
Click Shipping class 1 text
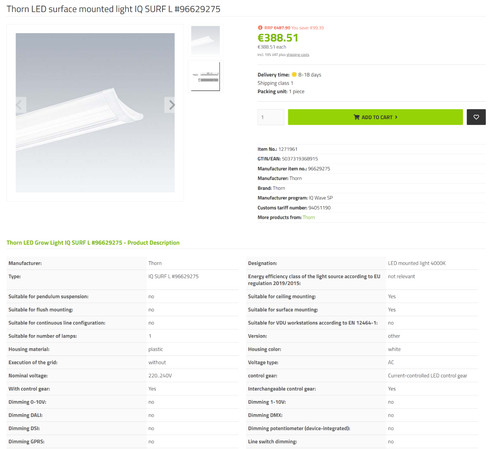pos(275,83)
